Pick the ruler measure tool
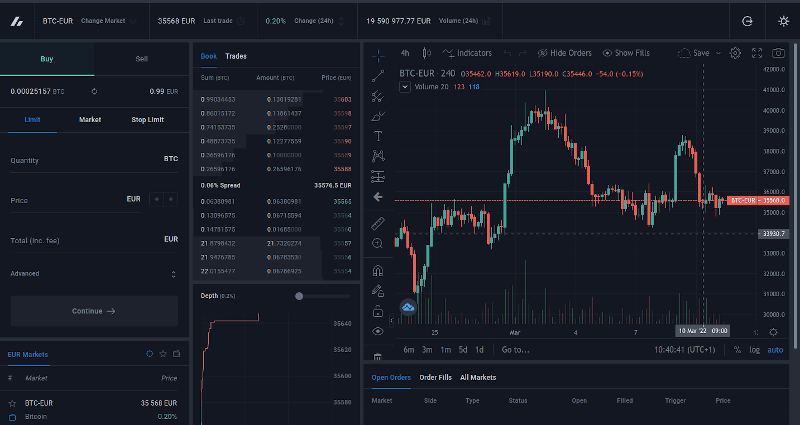The height and width of the screenshot is (425, 800). tap(378, 222)
